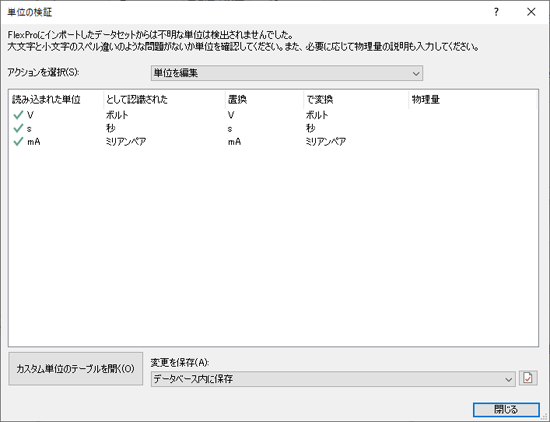Click the 物理量 column header
This screenshot has height=422, width=550.
click(x=425, y=100)
